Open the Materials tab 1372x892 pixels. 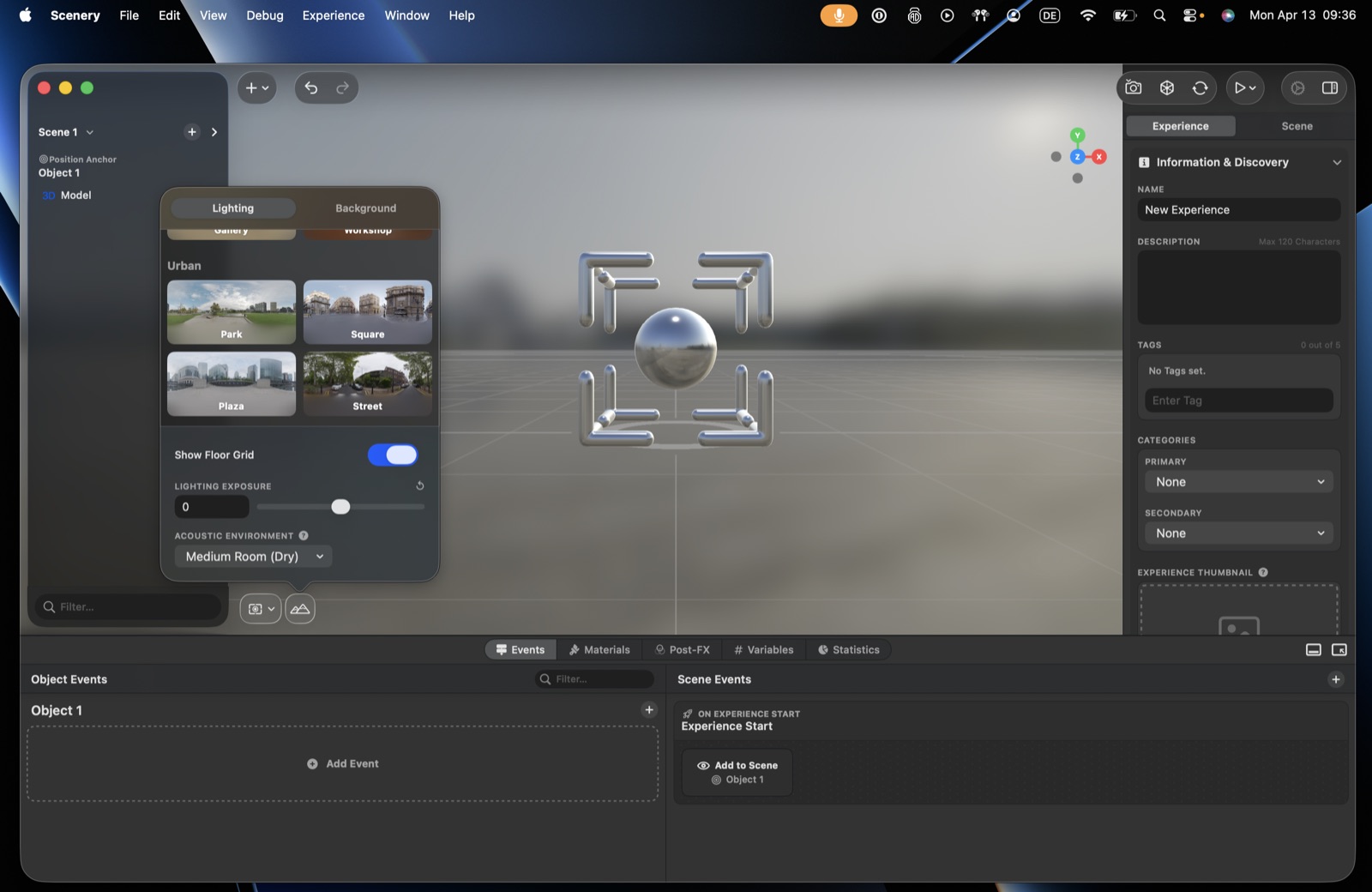click(599, 650)
